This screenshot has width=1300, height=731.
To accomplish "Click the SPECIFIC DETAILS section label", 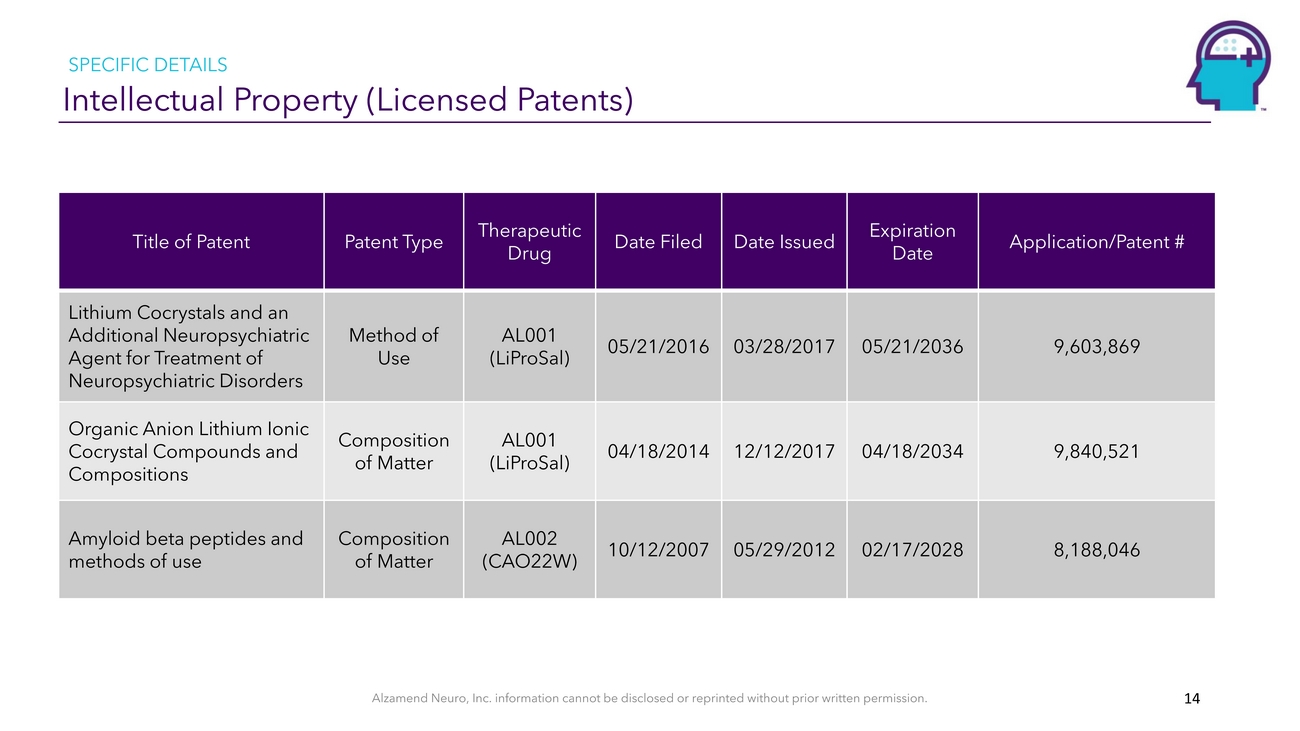I will pos(147,65).
